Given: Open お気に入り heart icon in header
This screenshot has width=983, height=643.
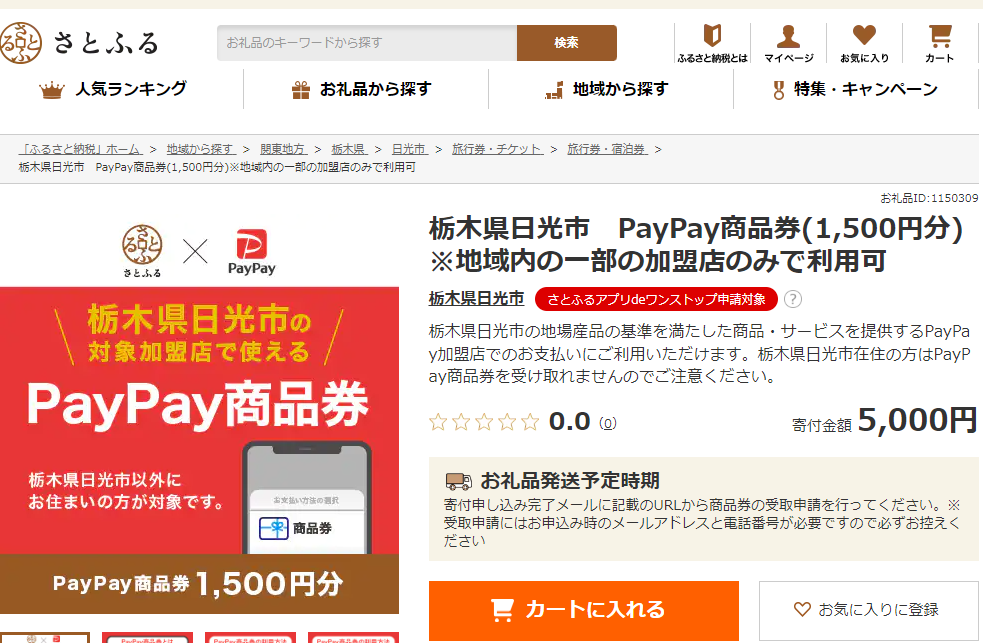Looking at the screenshot, I should [865, 43].
